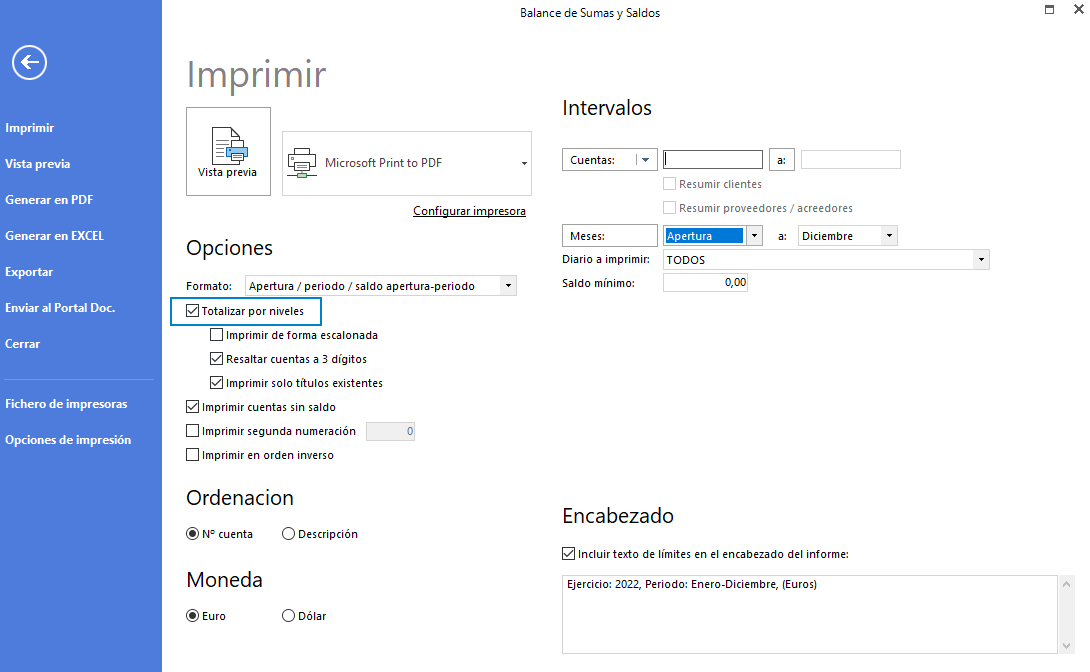Enable Imprimir de forma escalonada

click(x=217, y=335)
